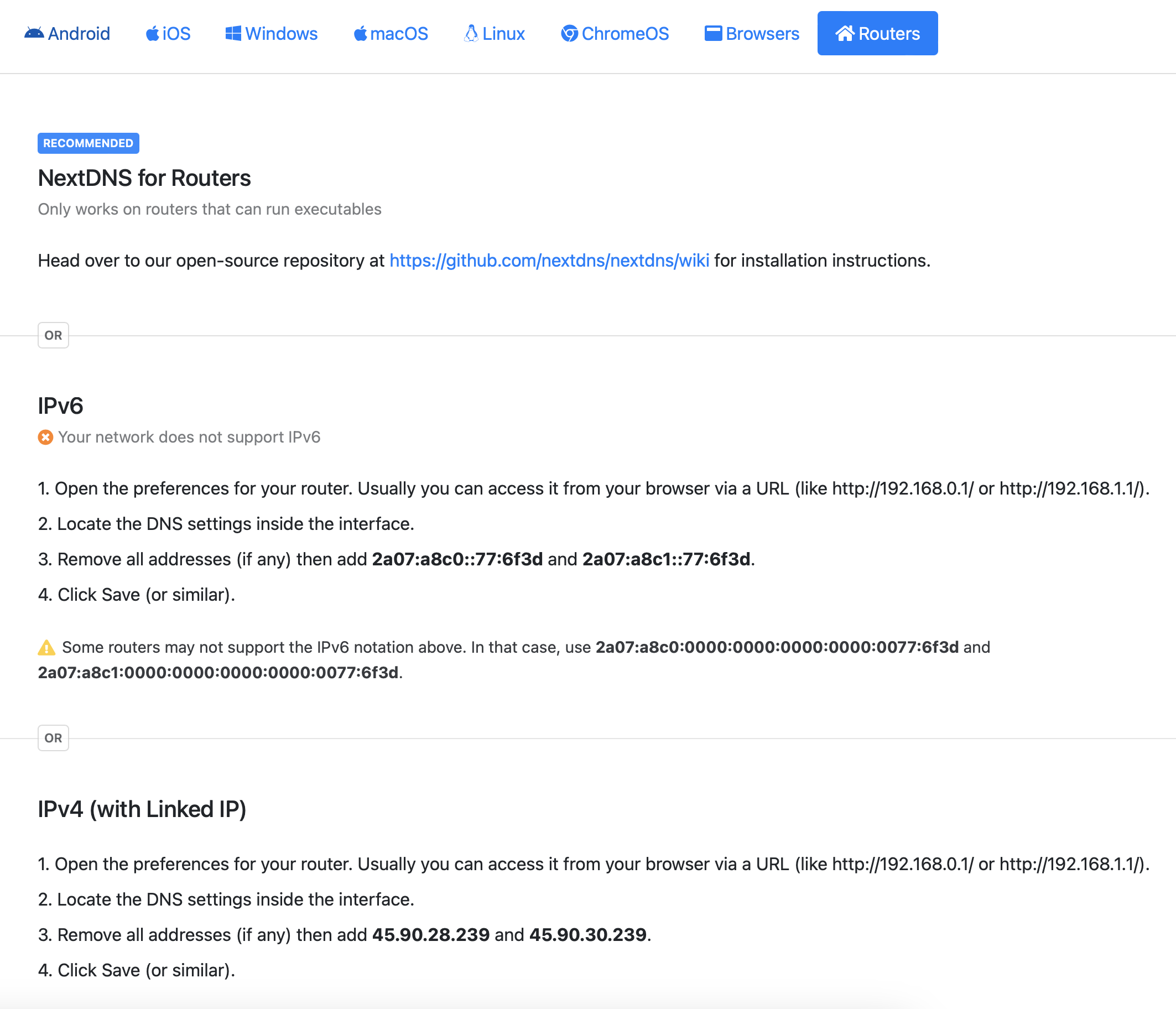Switch to the iOS tab
The height and width of the screenshot is (1009, 1176).
(168, 34)
